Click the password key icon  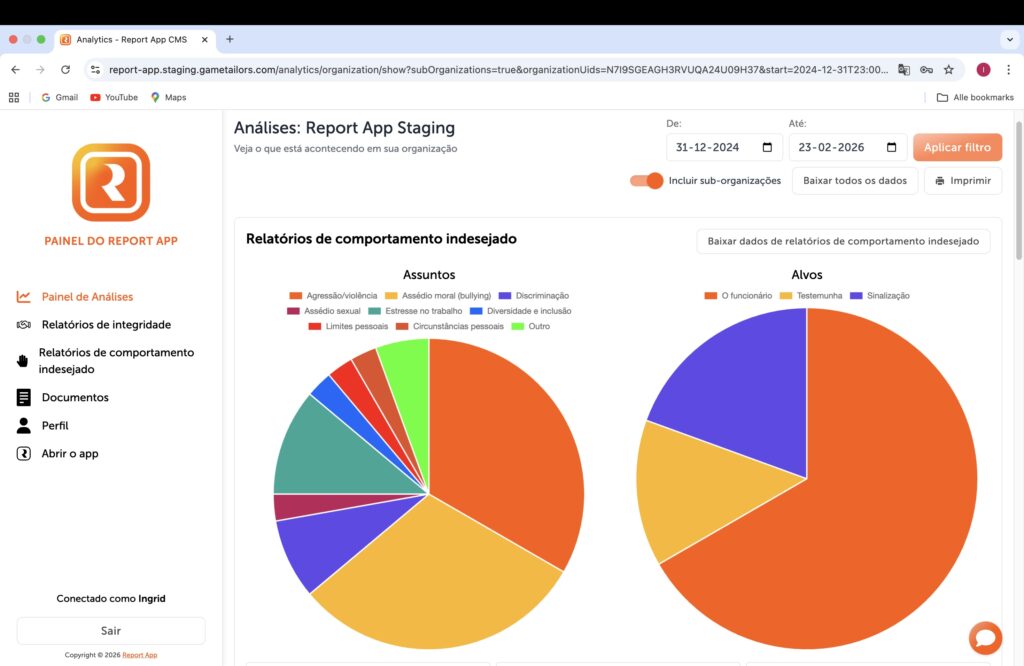coord(926,69)
